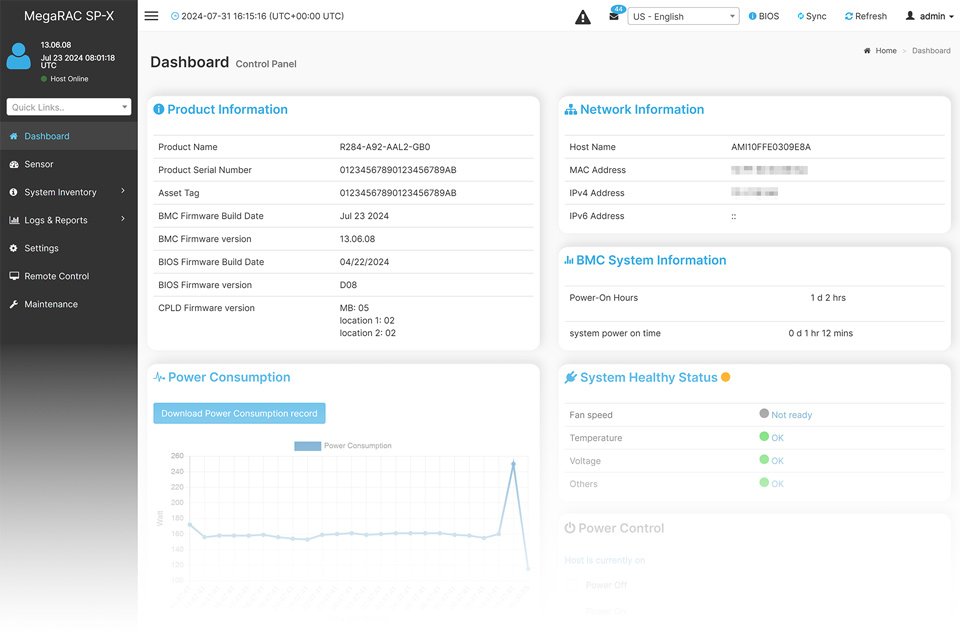Open the Quick Links dropdown
This screenshot has height=632, width=960.
pyautogui.click(x=69, y=107)
